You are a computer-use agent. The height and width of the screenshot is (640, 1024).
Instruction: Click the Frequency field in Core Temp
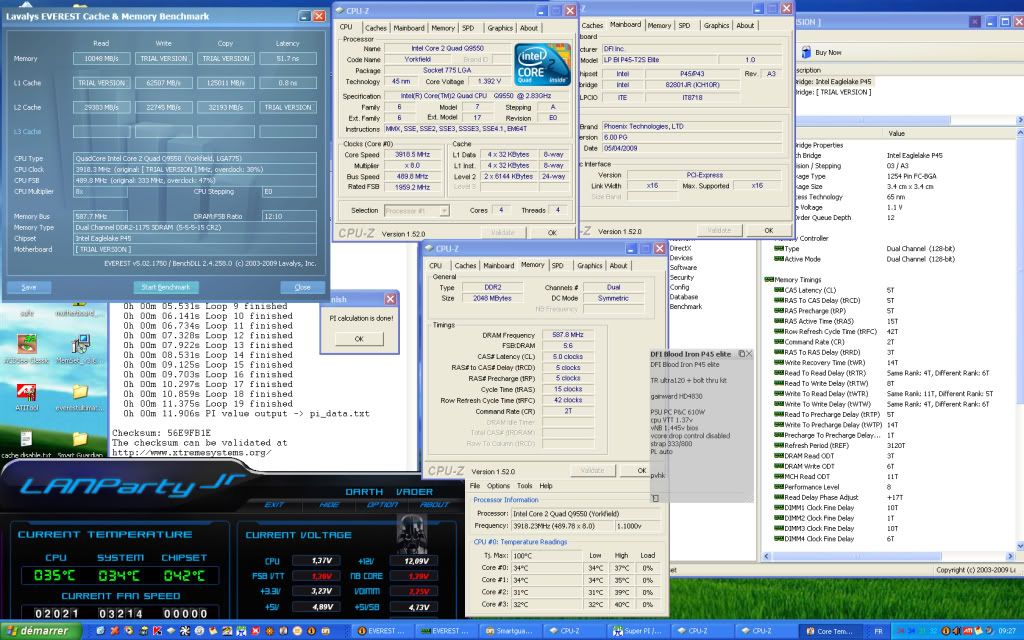click(x=563, y=526)
